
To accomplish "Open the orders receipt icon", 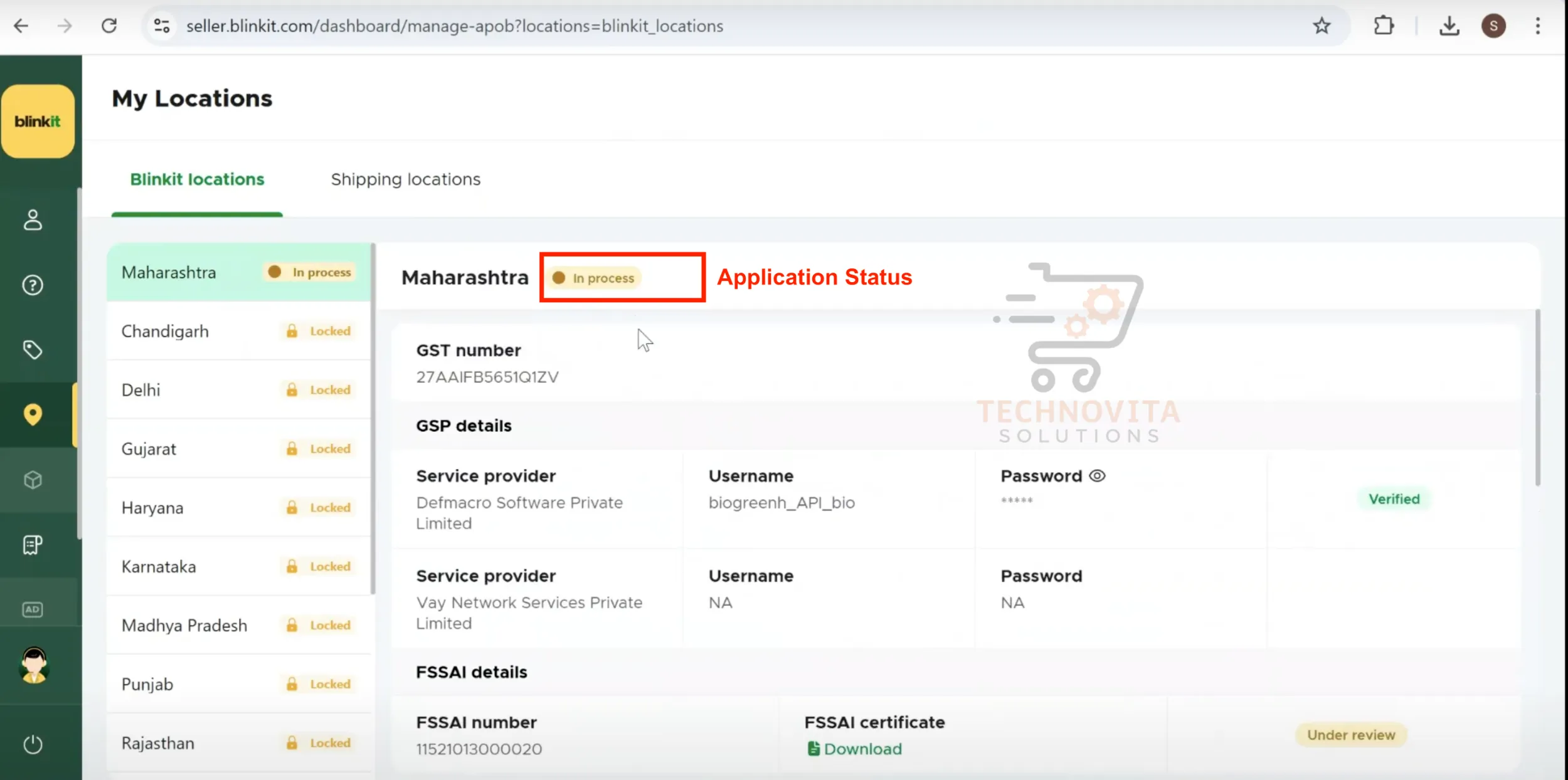I will [x=32, y=544].
